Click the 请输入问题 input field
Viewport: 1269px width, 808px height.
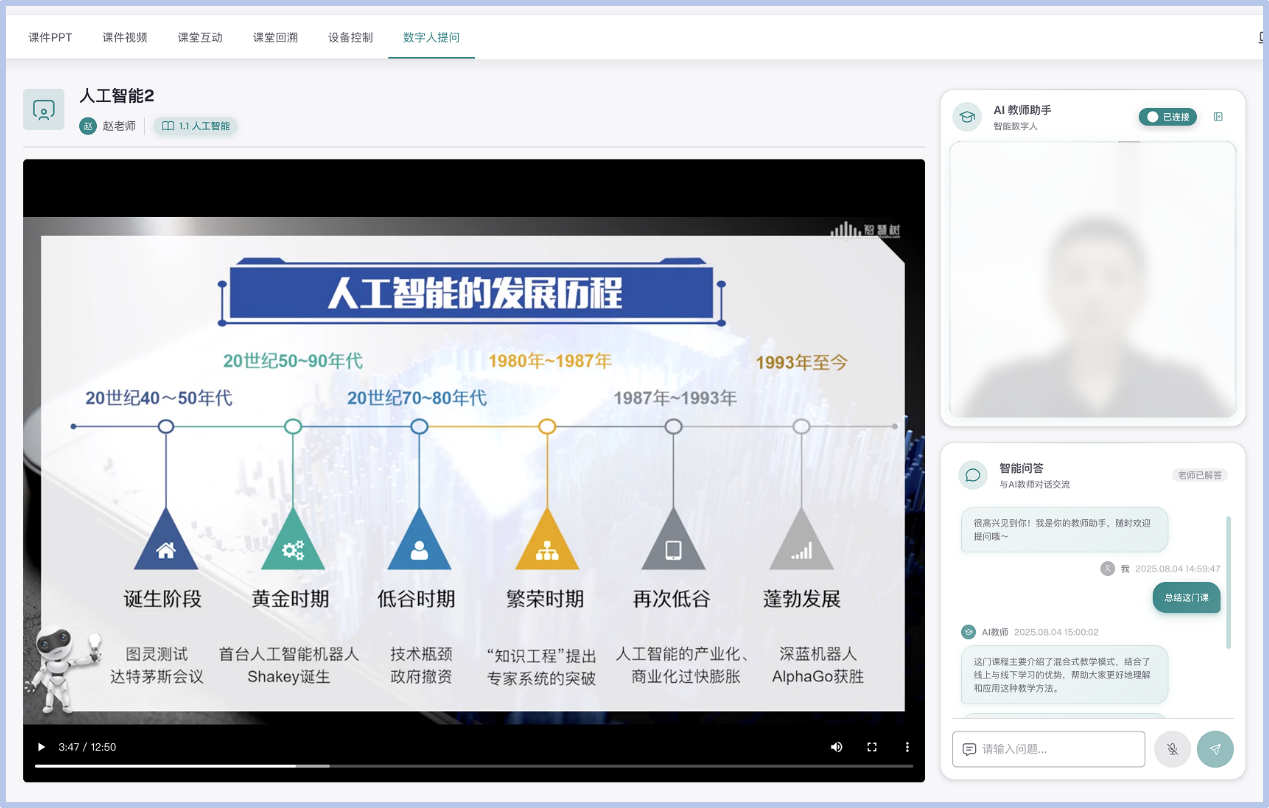click(x=1048, y=749)
